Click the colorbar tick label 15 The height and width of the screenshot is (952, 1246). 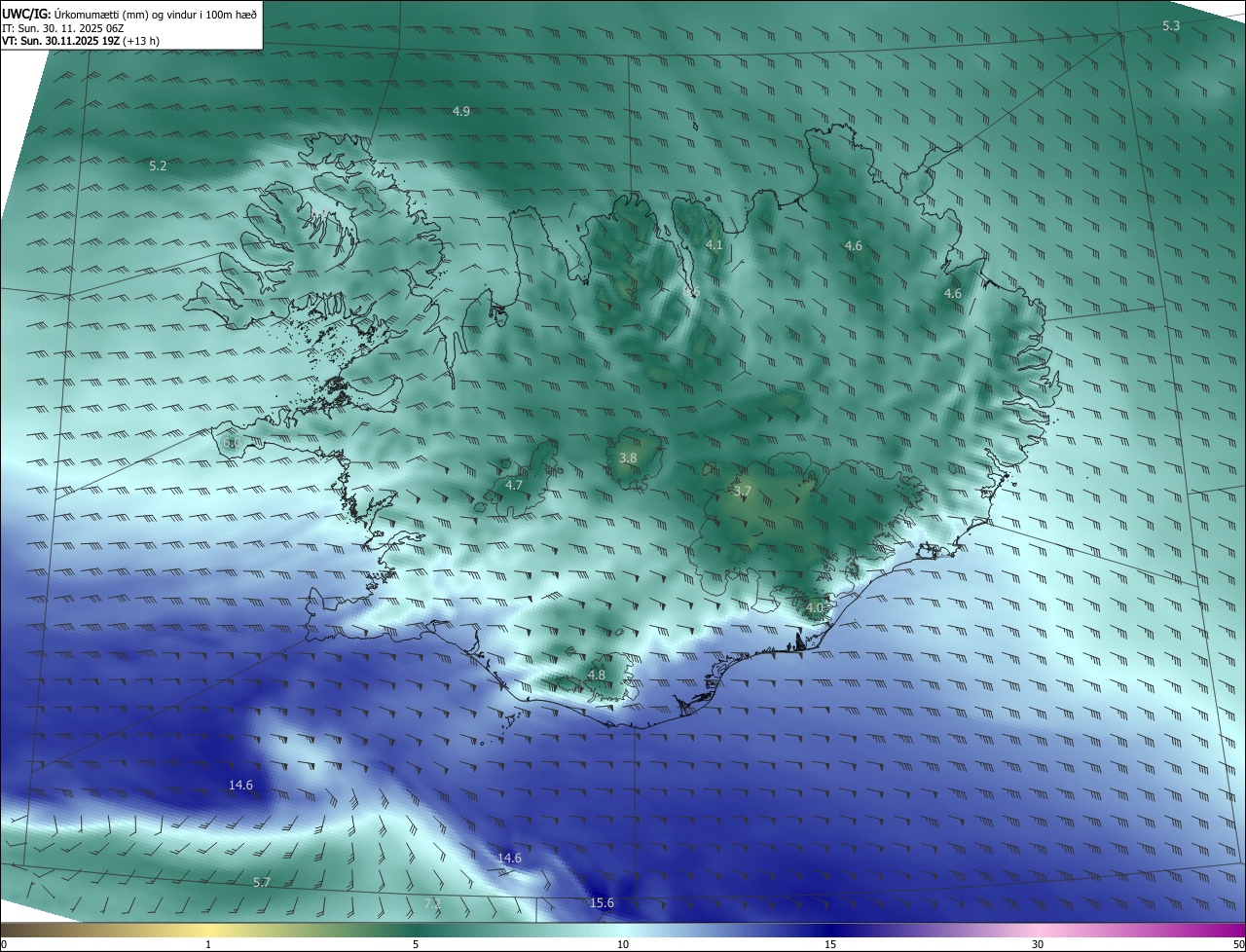[x=830, y=945]
